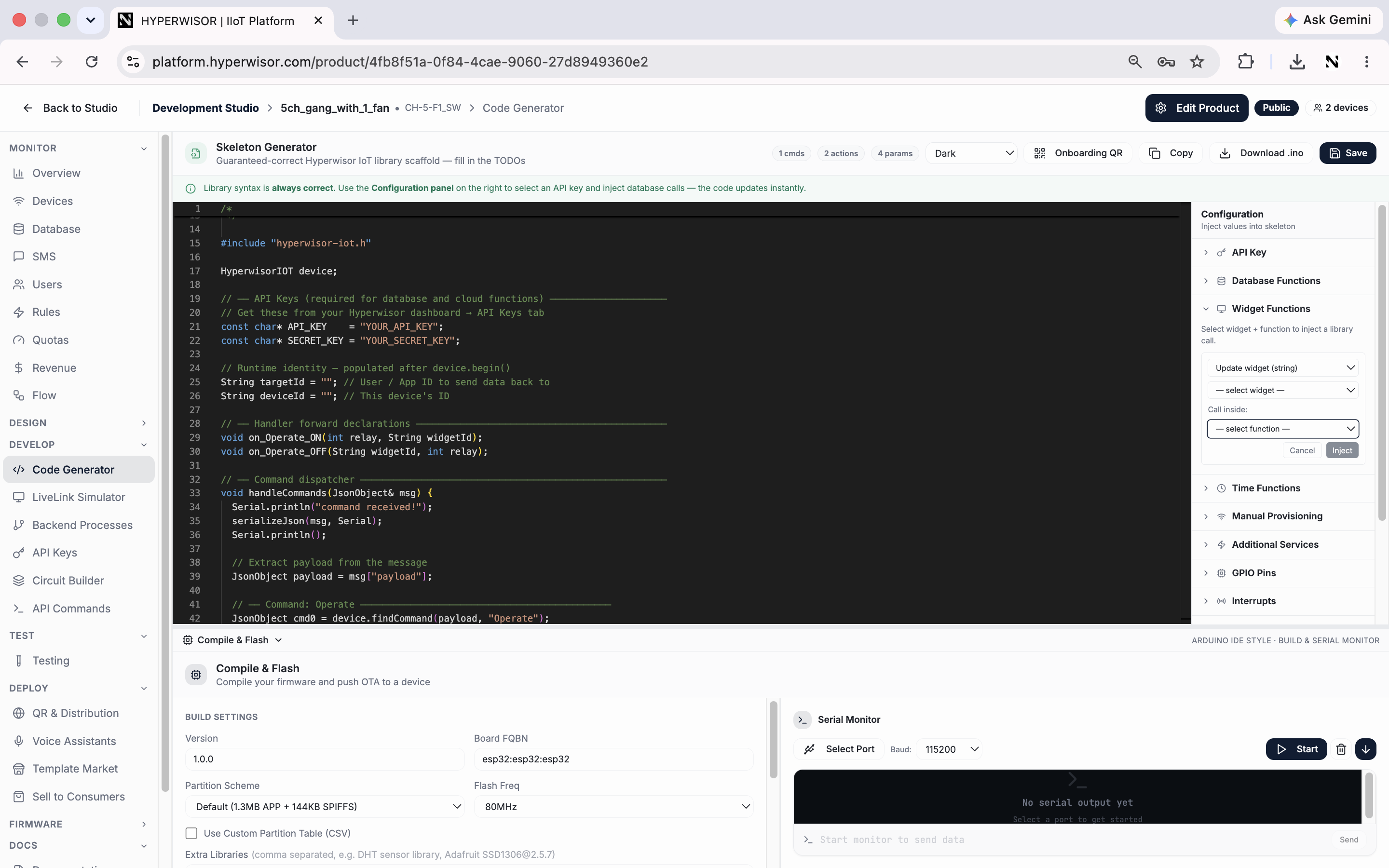
Task: Copy the generated code
Action: [x=1171, y=153]
